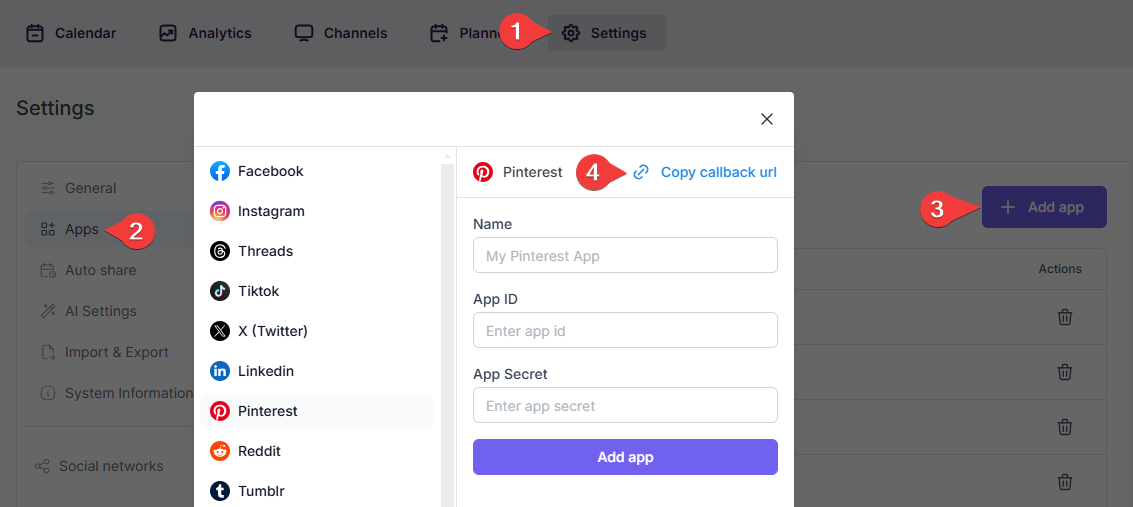The image size is (1133, 507).
Task: Open the Analytics tab
Action: click(x=205, y=33)
